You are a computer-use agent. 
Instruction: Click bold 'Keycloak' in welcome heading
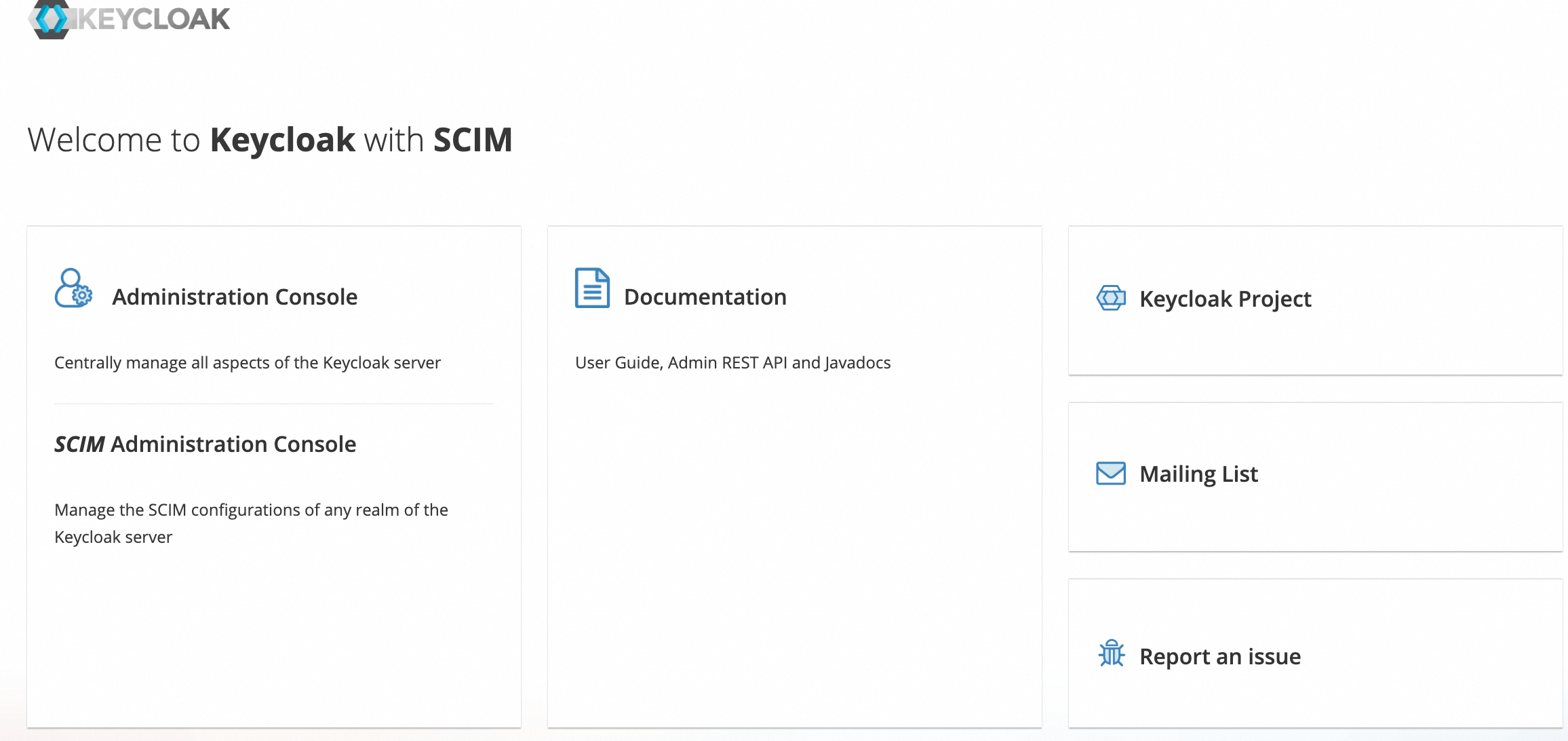point(282,140)
